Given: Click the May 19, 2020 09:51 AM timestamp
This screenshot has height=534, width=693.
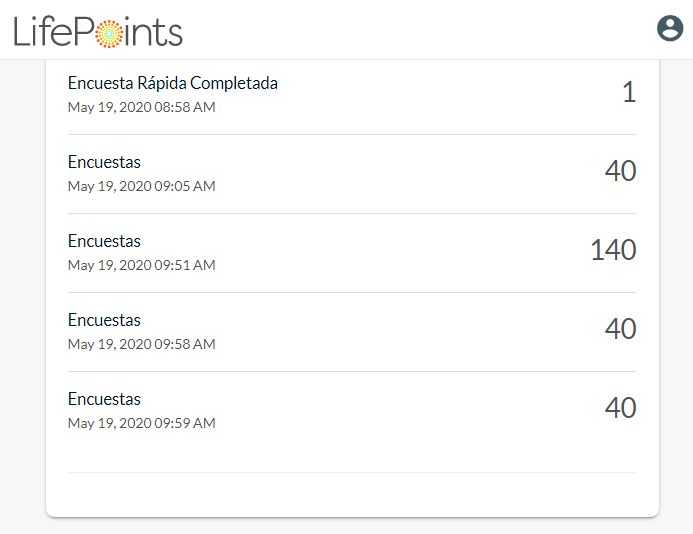Looking at the screenshot, I should (141, 265).
